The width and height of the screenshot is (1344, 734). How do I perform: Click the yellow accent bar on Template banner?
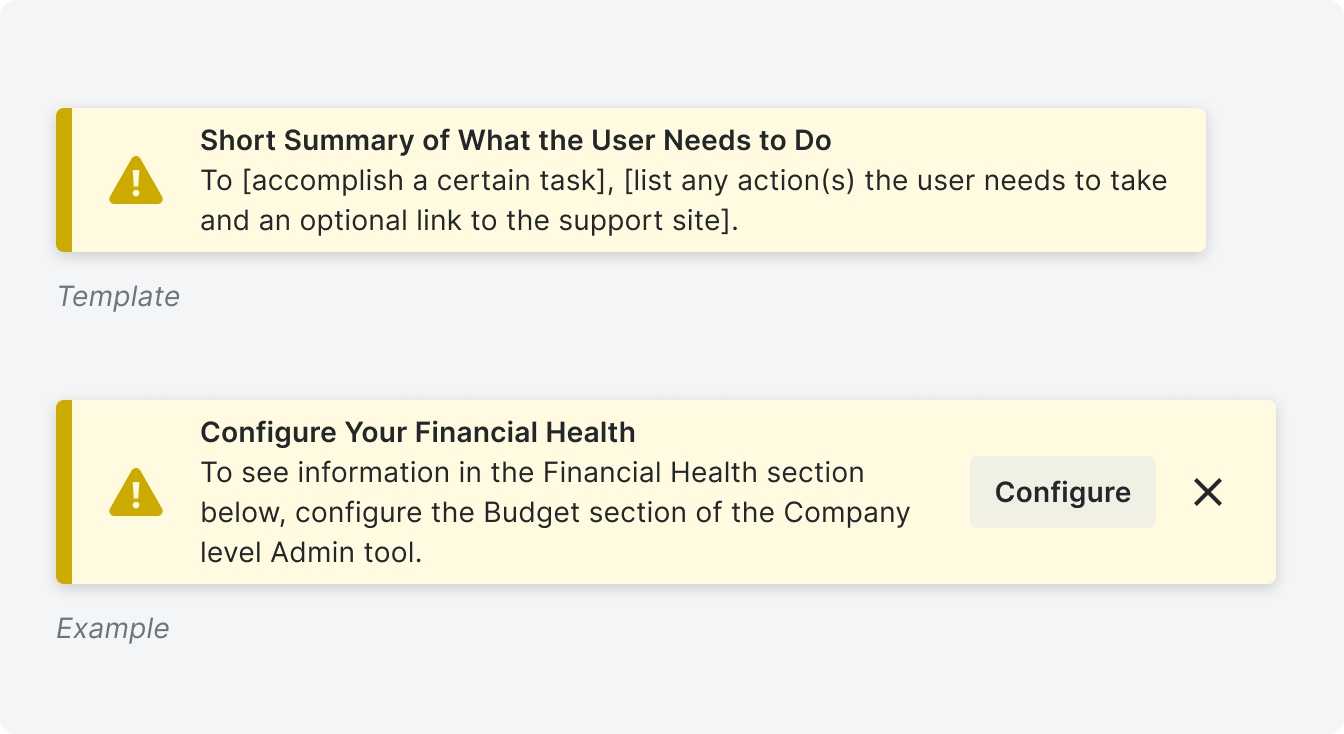(64, 180)
